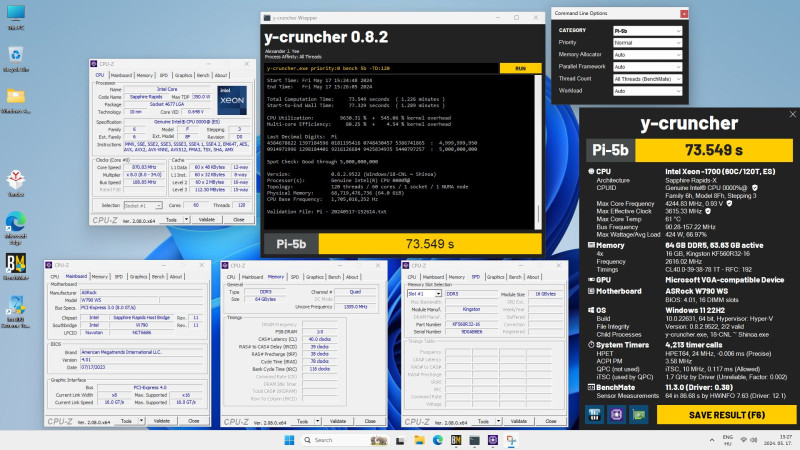
Task: Expand the Tools arrow in the Xeon CPU-Z window
Action: click(186, 219)
